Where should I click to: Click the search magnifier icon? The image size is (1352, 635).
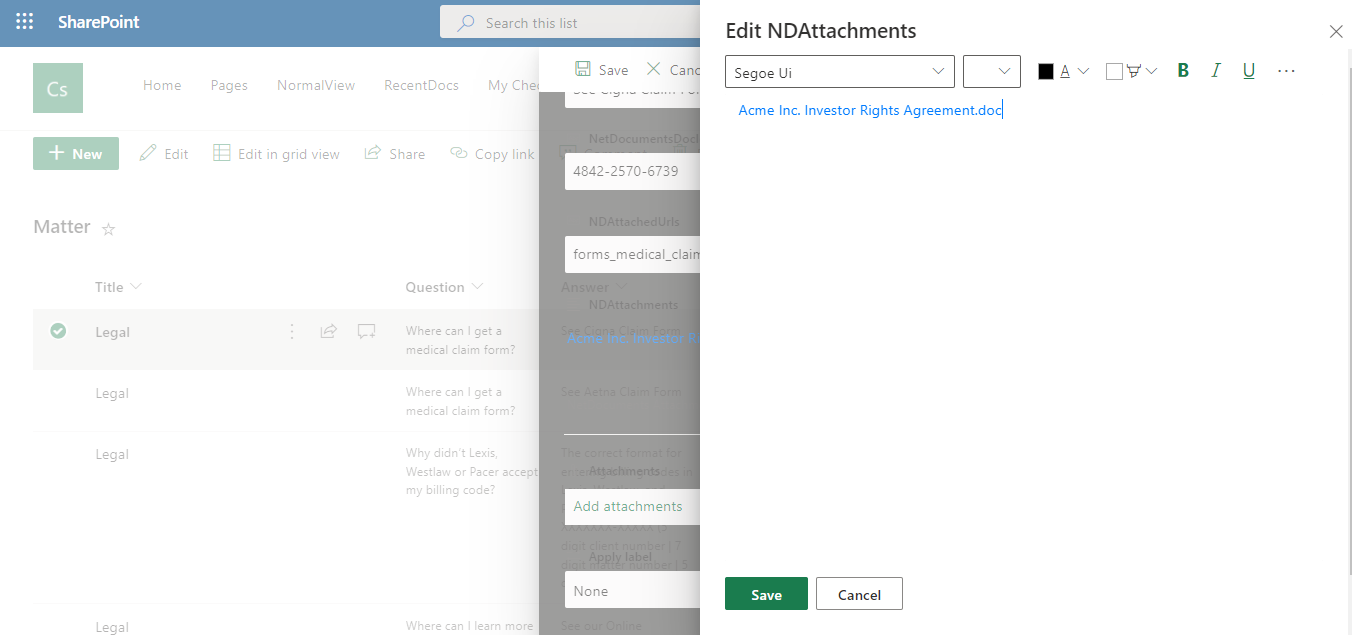point(466,22)
